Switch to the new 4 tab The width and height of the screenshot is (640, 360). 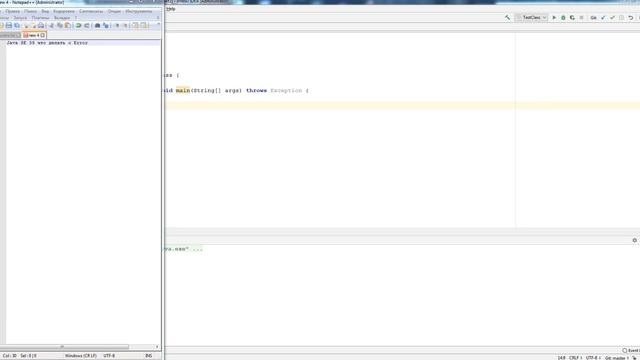[x=33, y=35]
